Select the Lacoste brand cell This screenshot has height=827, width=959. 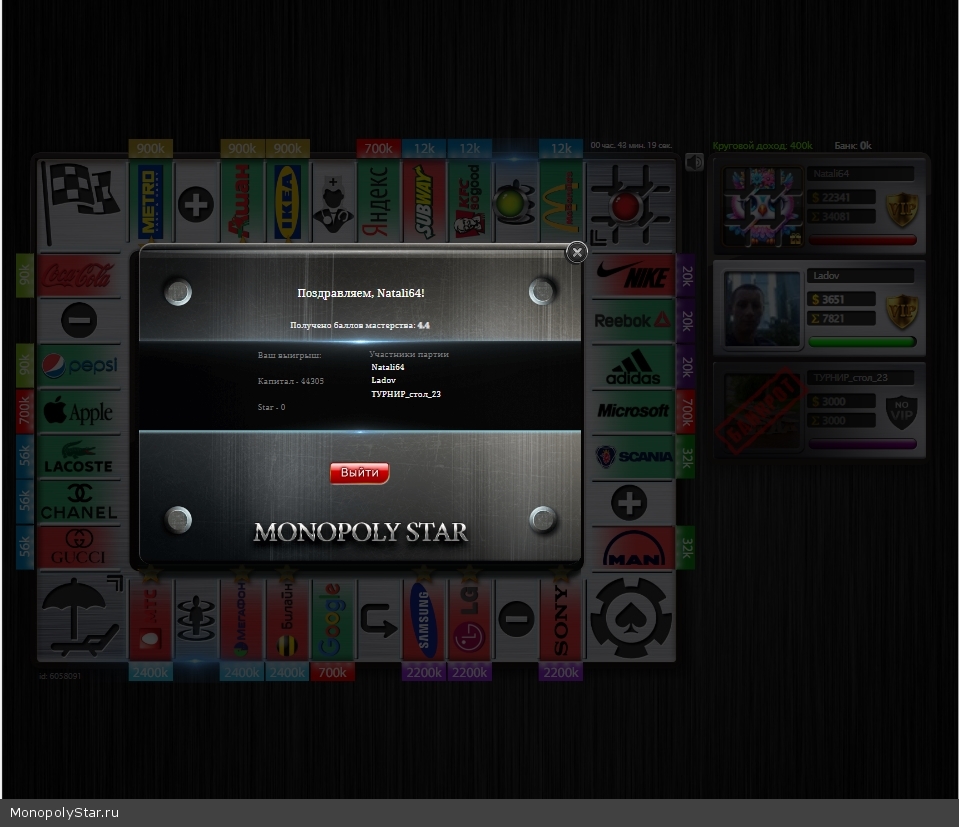pos(79,457)
